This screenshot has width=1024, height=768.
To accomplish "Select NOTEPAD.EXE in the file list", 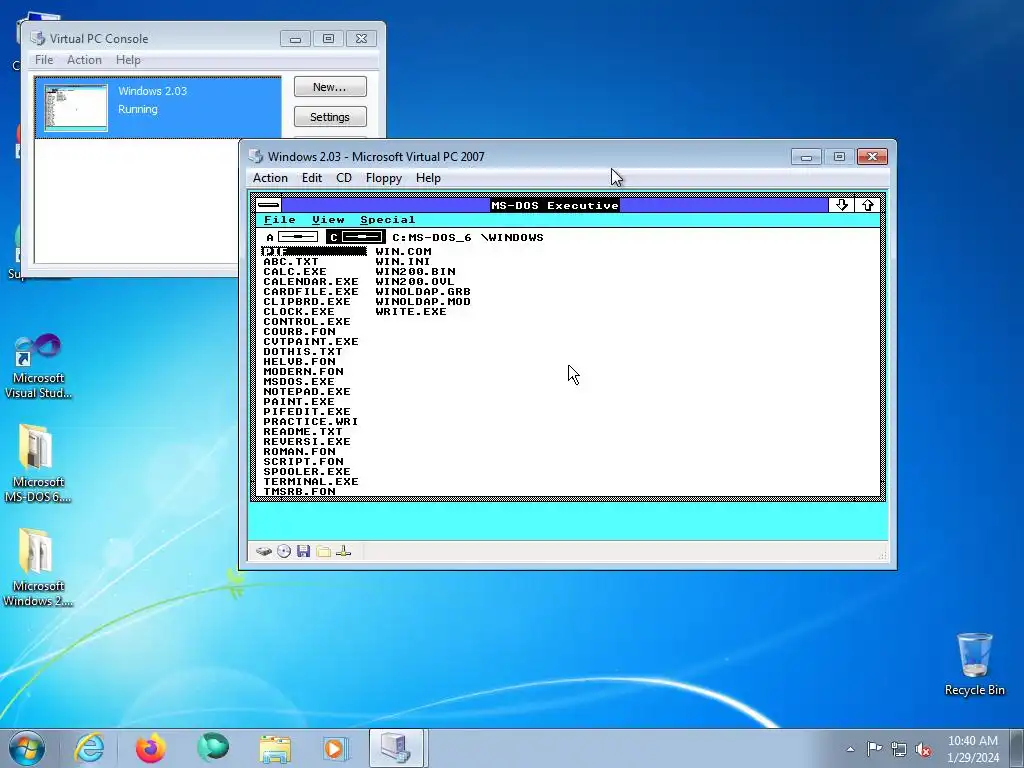I will [307, 391].
